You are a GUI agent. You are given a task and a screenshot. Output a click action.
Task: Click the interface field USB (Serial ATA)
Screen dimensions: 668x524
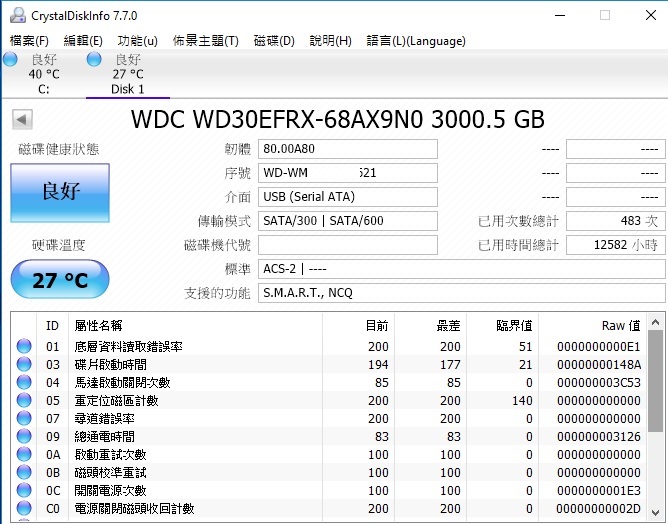click(348, 196)
